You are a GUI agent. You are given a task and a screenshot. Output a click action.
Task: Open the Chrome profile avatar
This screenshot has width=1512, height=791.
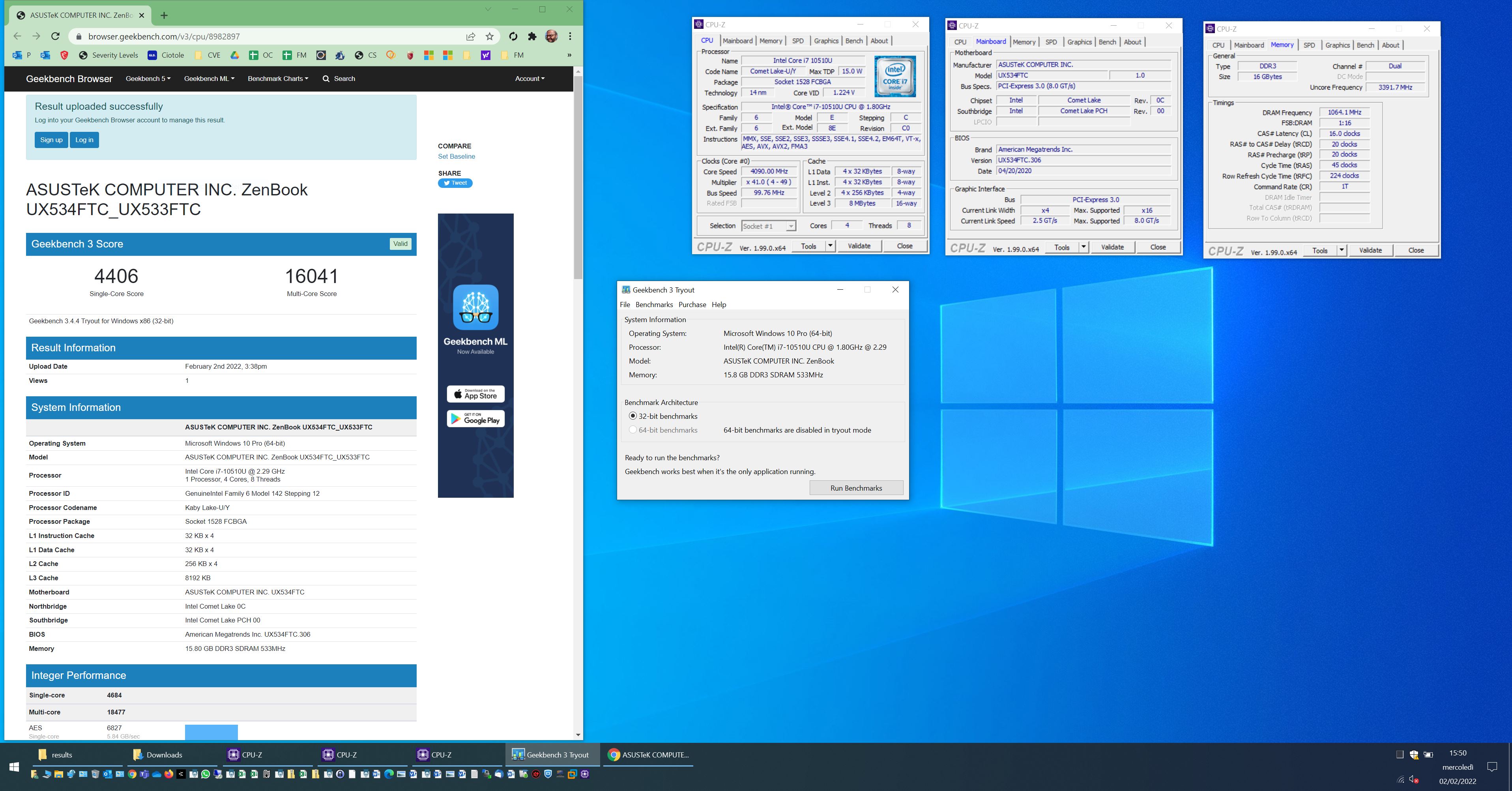point(551,36)
